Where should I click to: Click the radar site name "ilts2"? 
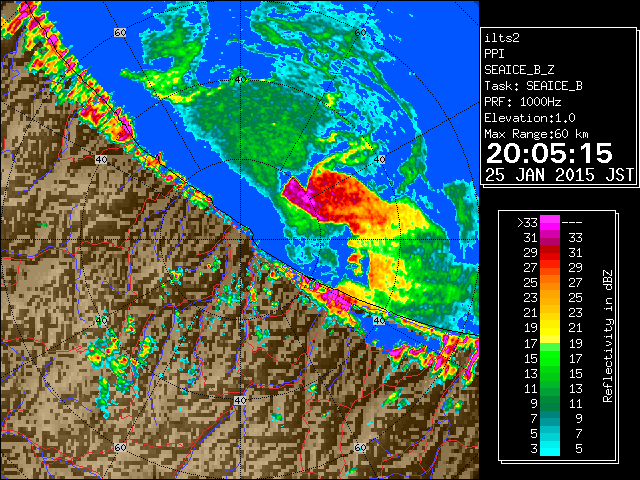(x=502, y=38)
